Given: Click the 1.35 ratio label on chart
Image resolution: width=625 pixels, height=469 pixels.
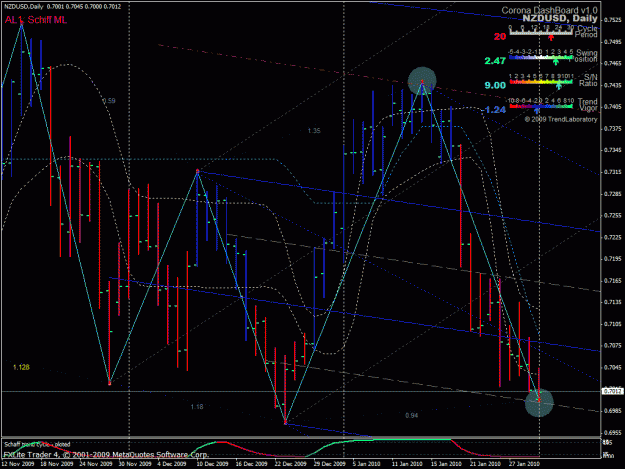Looking at the screenshot, I should tap(314, 130).
